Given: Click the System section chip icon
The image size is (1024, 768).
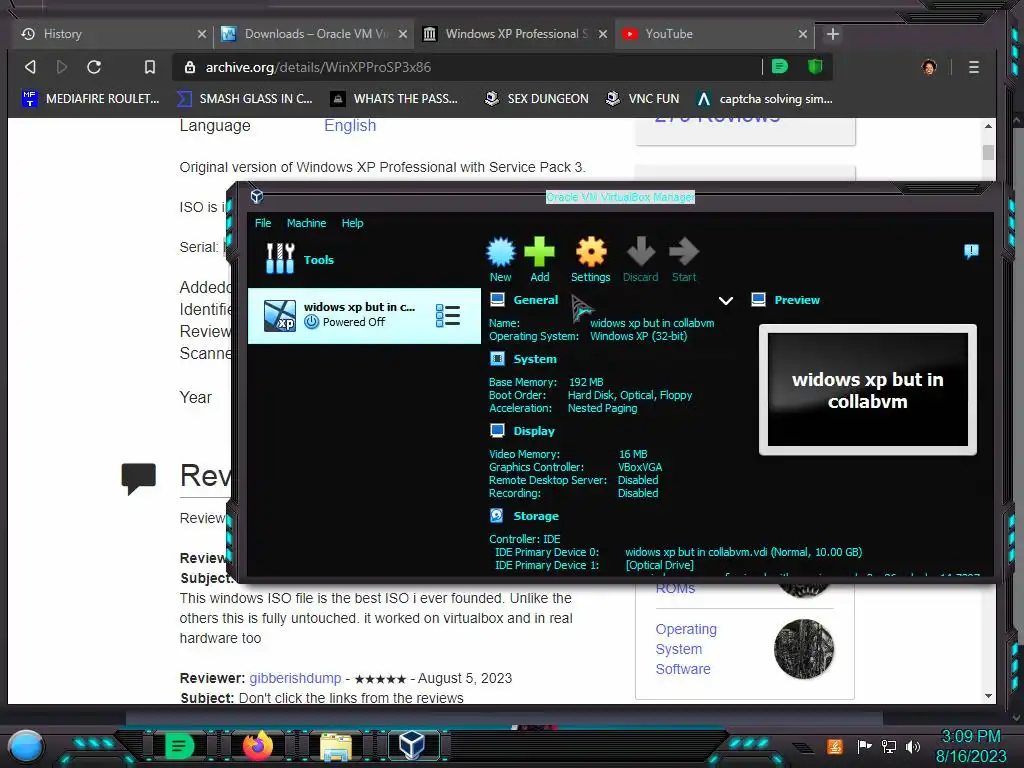Looking at the screenshot, I should click(x=498, y=359).
